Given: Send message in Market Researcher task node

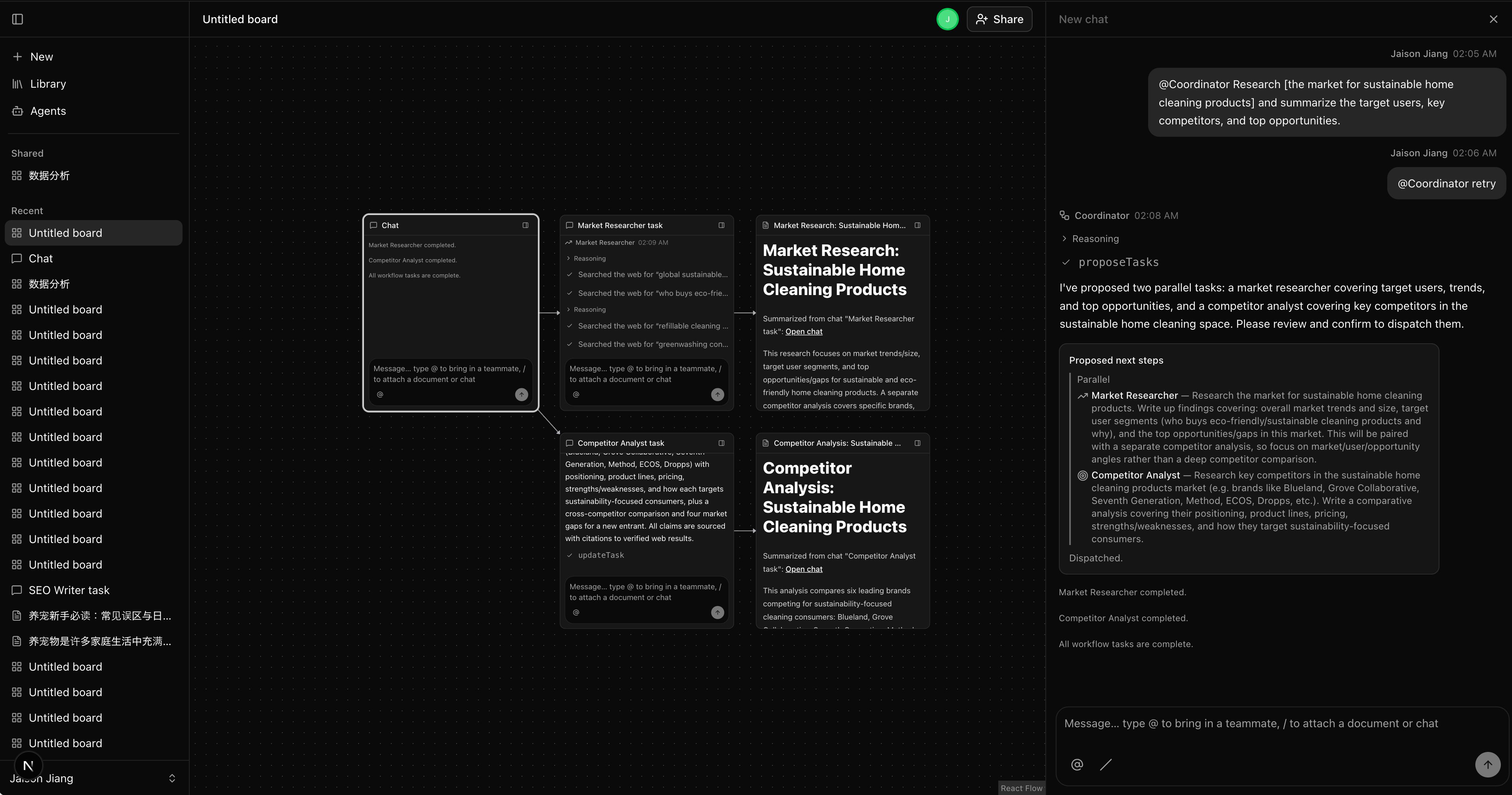Looking at the screenshot, I should tap(717, 395).
